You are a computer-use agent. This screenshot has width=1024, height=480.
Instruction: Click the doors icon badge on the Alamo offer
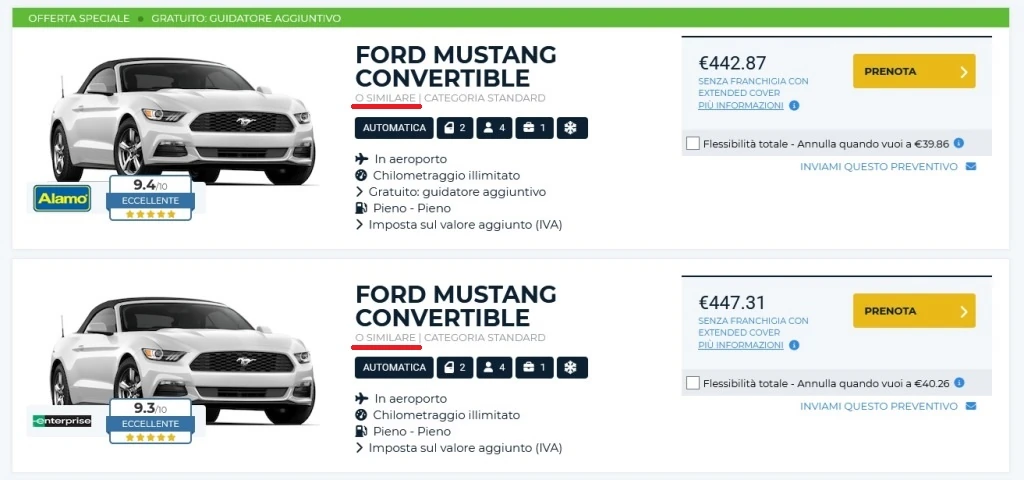click(456, 128)
